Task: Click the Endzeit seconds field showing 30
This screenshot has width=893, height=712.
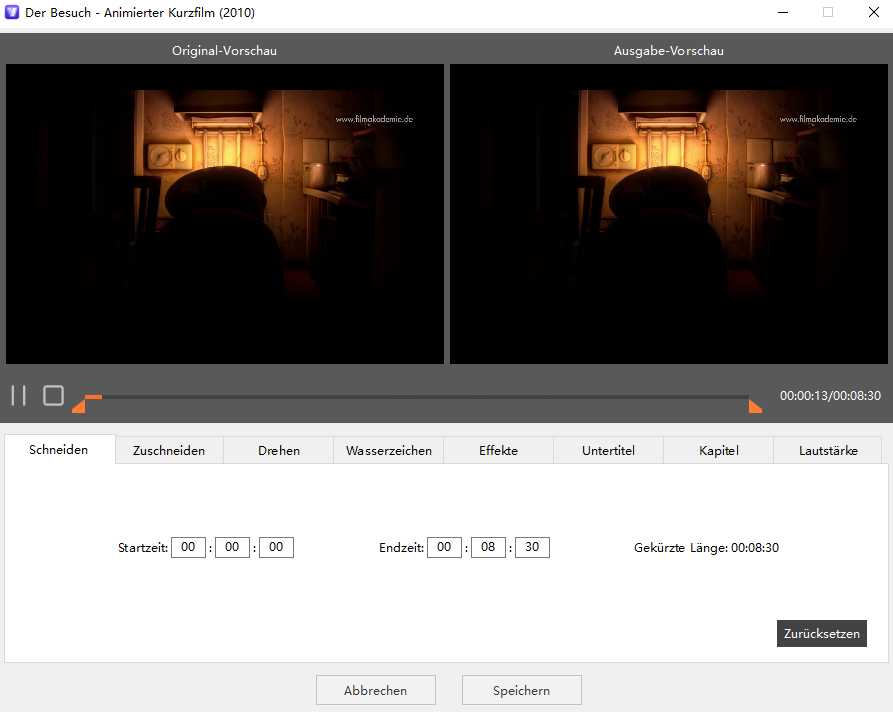Action: pos(531,547)
